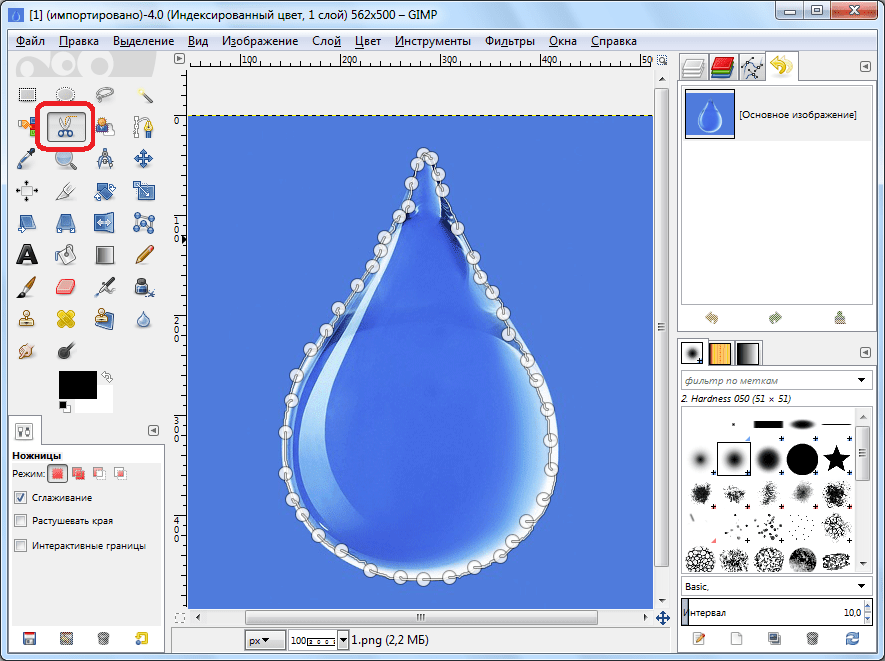Choose the Paths tool
Viewport: 885px width, 661px height.
click(x=144, y=127)
